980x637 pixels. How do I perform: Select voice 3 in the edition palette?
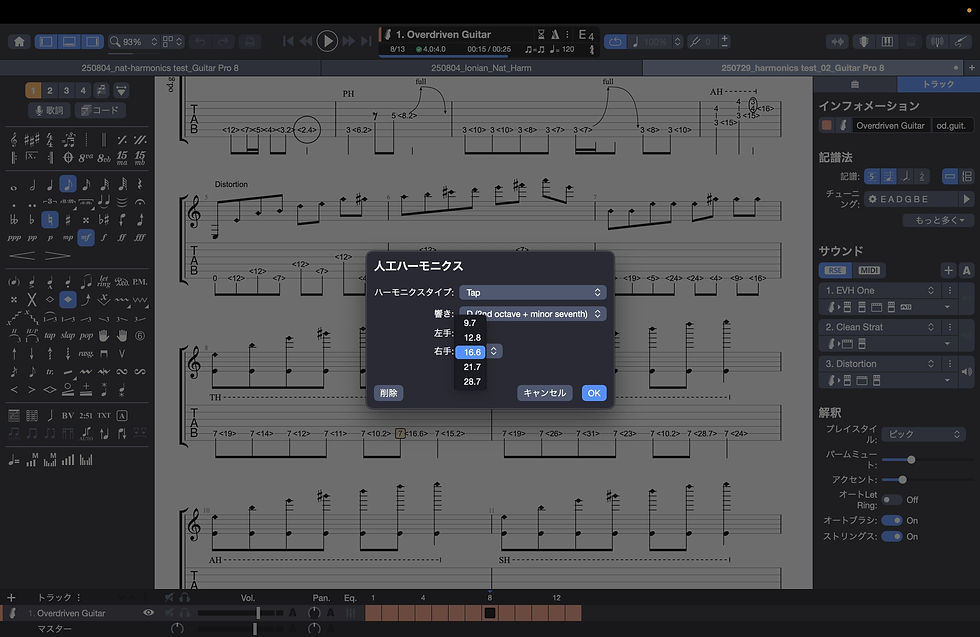pos(66,91)
